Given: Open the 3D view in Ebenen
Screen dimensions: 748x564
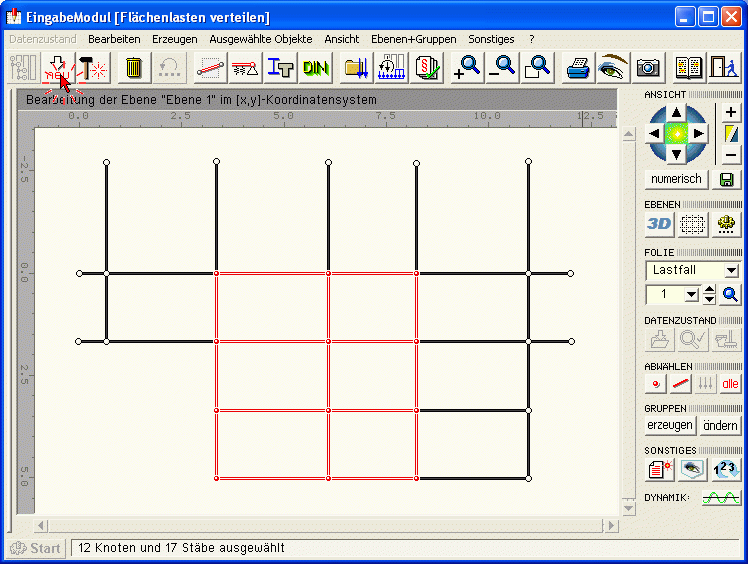Looking at the screenshot, I should click(x=659, y=224).
